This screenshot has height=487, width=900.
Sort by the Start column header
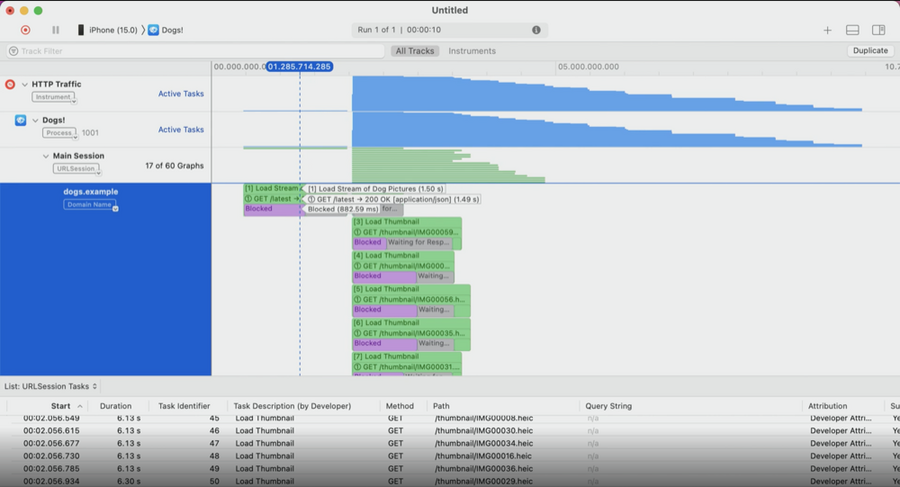coord(60,406)
